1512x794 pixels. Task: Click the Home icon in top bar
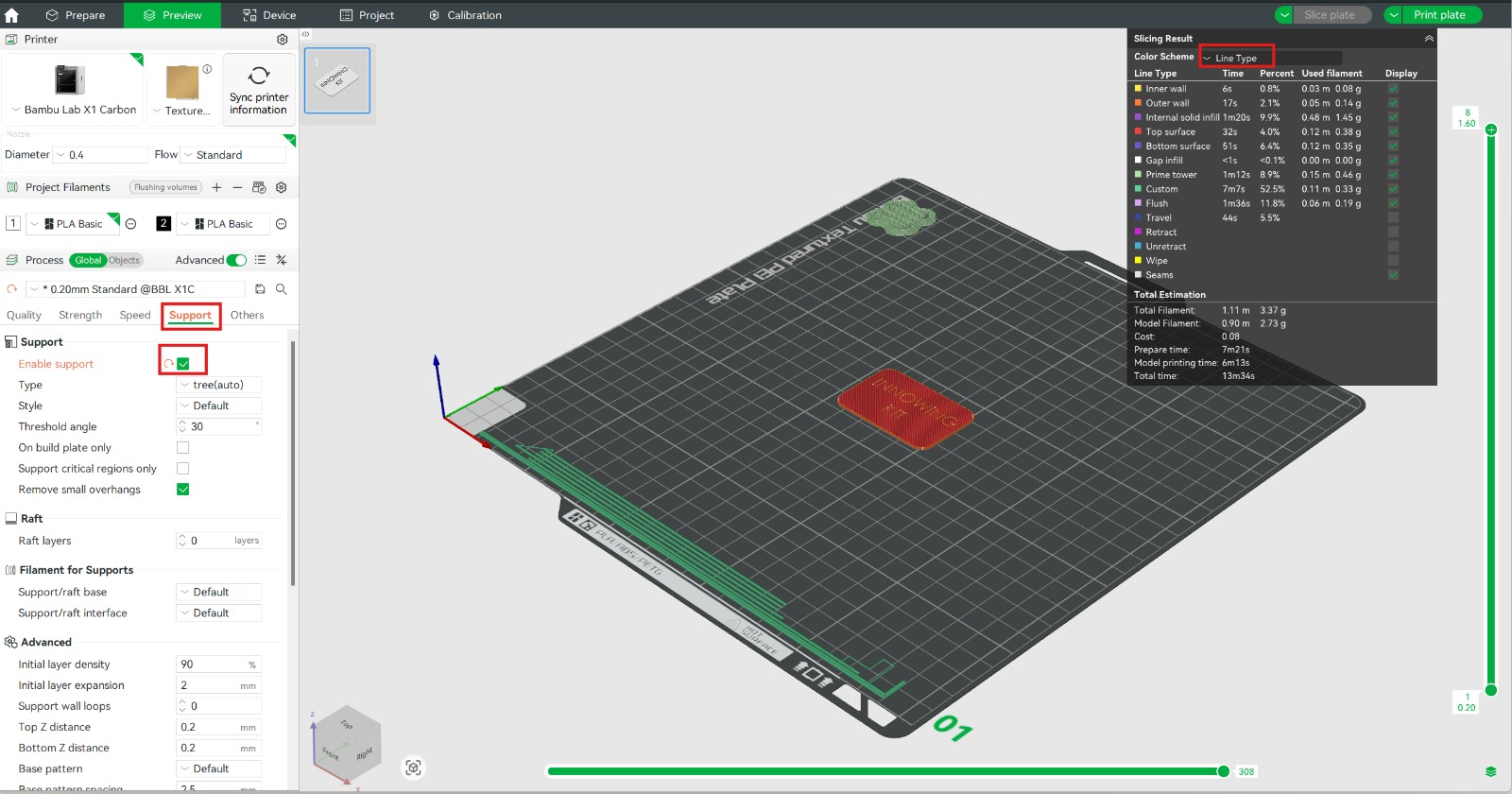(x=12, y=15)
